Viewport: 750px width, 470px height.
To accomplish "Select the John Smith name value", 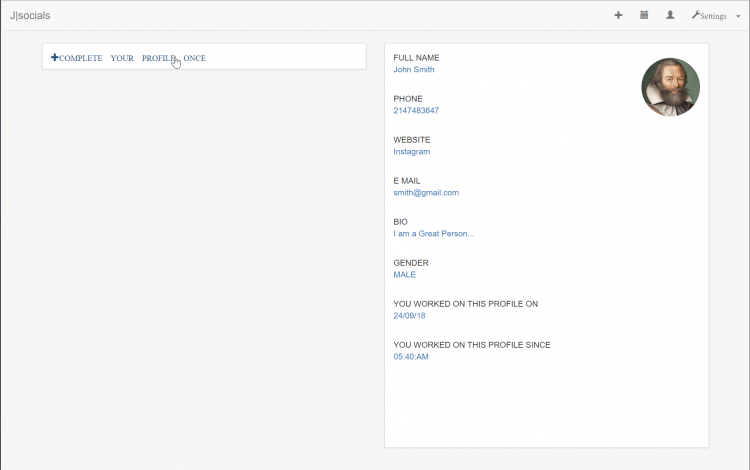I will 414,69.
